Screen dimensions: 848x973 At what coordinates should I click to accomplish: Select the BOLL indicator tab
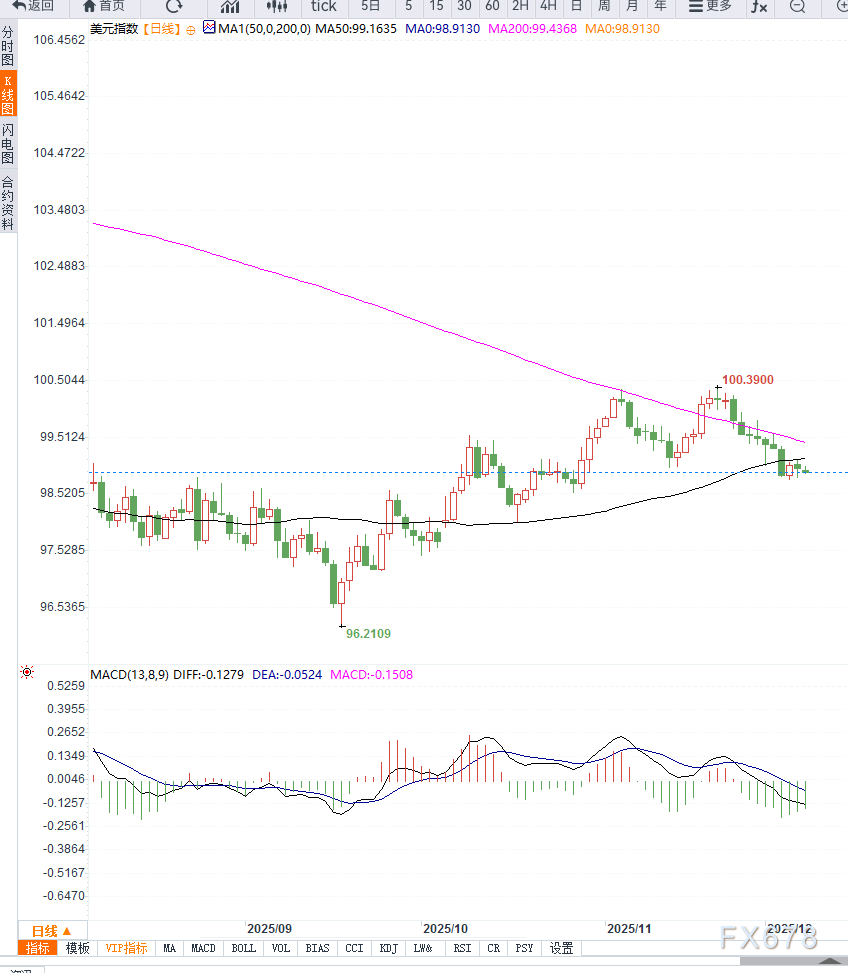(x=243, y=948)
